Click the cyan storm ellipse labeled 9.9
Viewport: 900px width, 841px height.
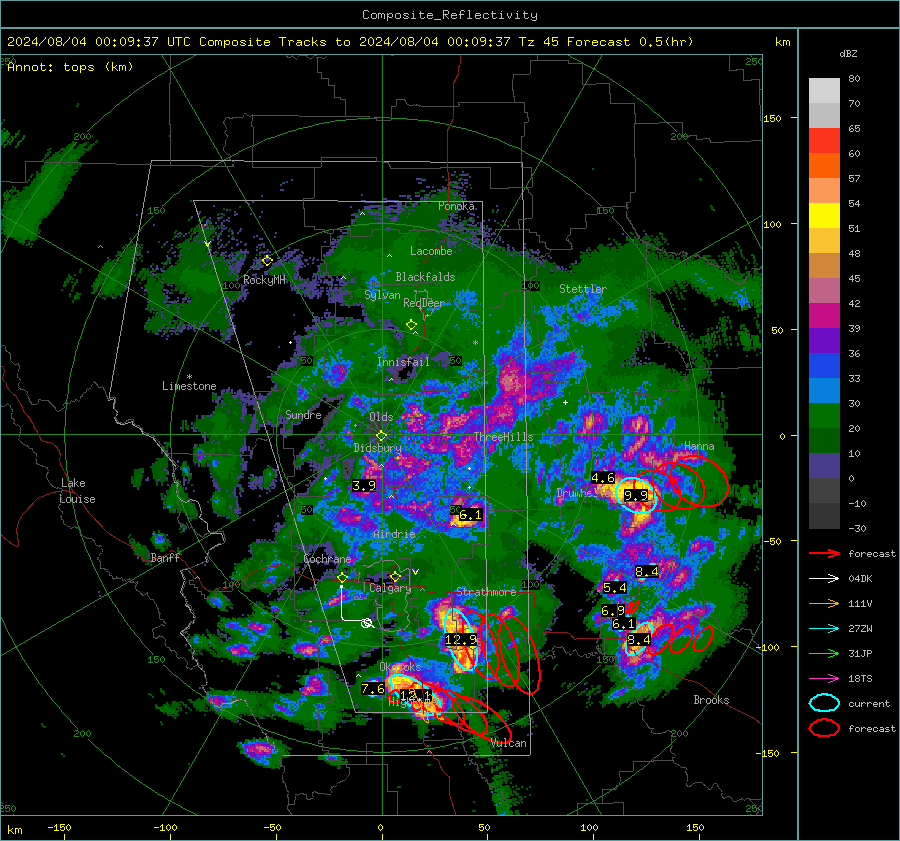(x=636, y=495)
